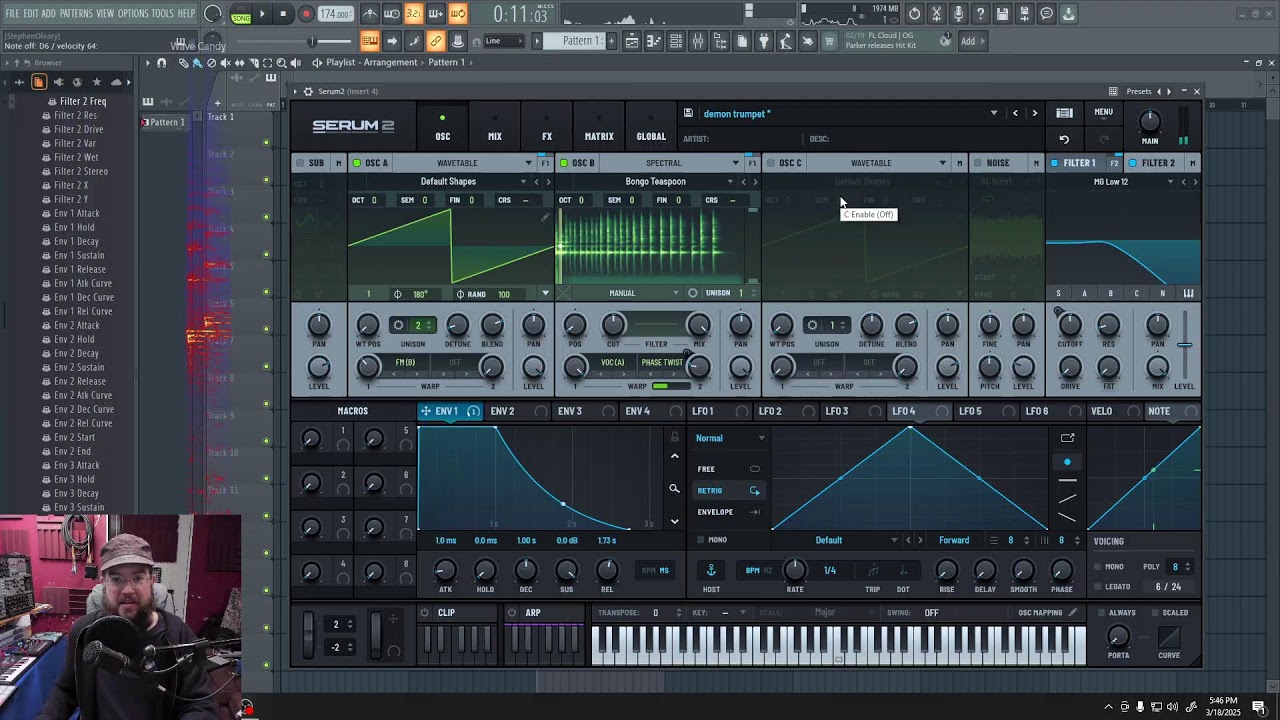
Task: Select the ENVELOPE LFO trigger mode
Action: [x=728, y=512]
